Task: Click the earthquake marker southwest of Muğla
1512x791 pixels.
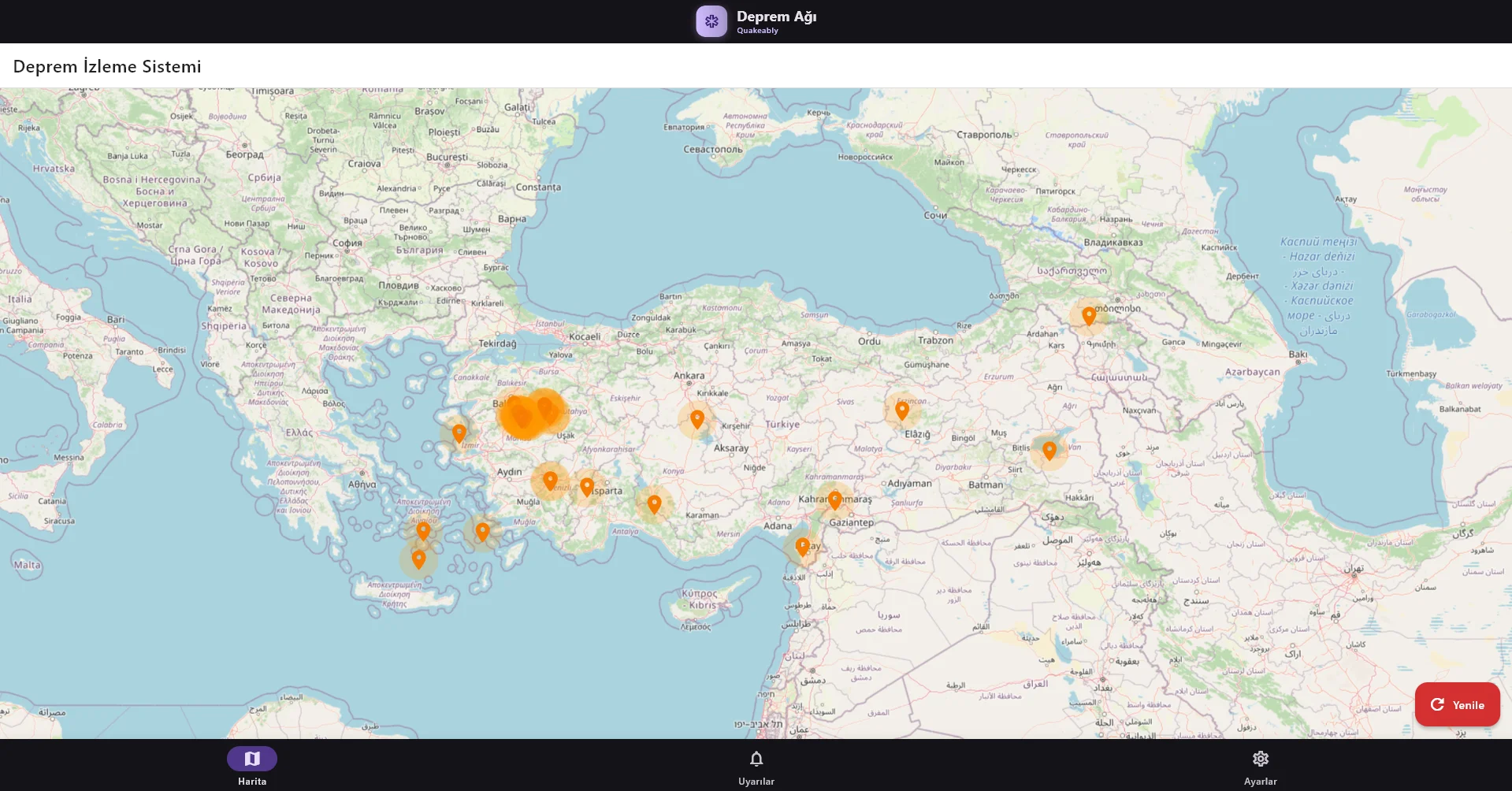Action: coord(482,532)
